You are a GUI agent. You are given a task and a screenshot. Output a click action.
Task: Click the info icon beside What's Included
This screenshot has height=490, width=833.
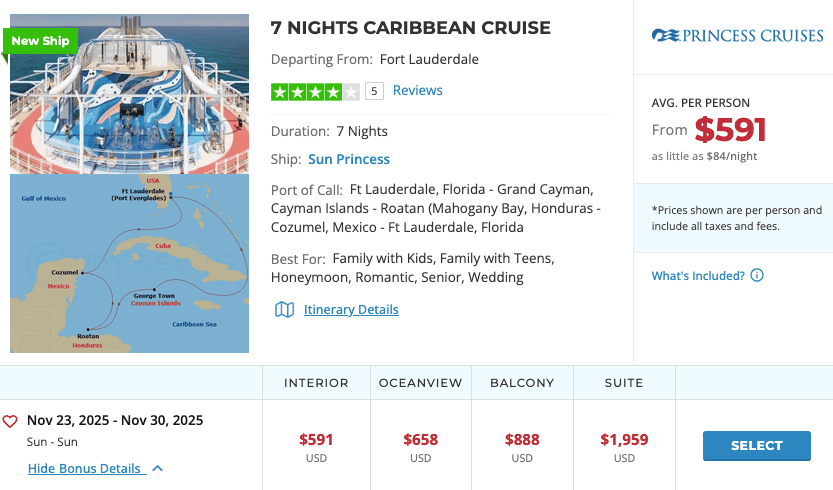pos(757,276)
